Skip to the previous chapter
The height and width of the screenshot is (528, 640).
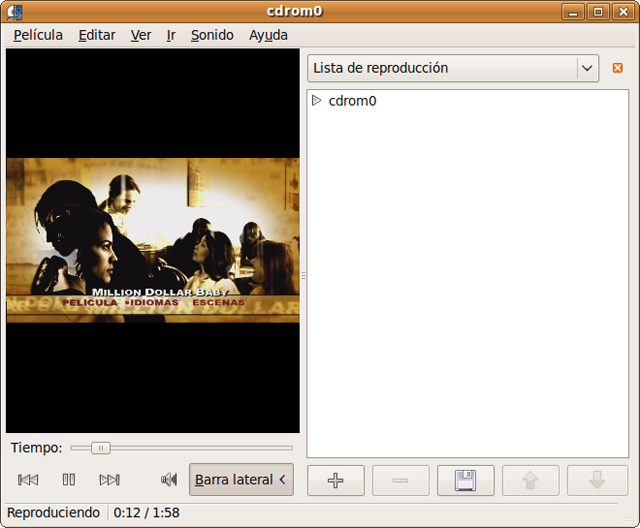28,480
